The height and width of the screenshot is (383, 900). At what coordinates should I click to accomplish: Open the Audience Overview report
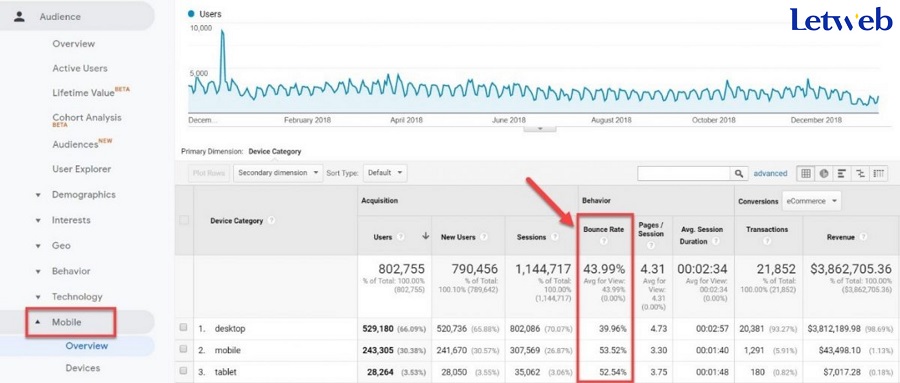[x=73, y=44]
